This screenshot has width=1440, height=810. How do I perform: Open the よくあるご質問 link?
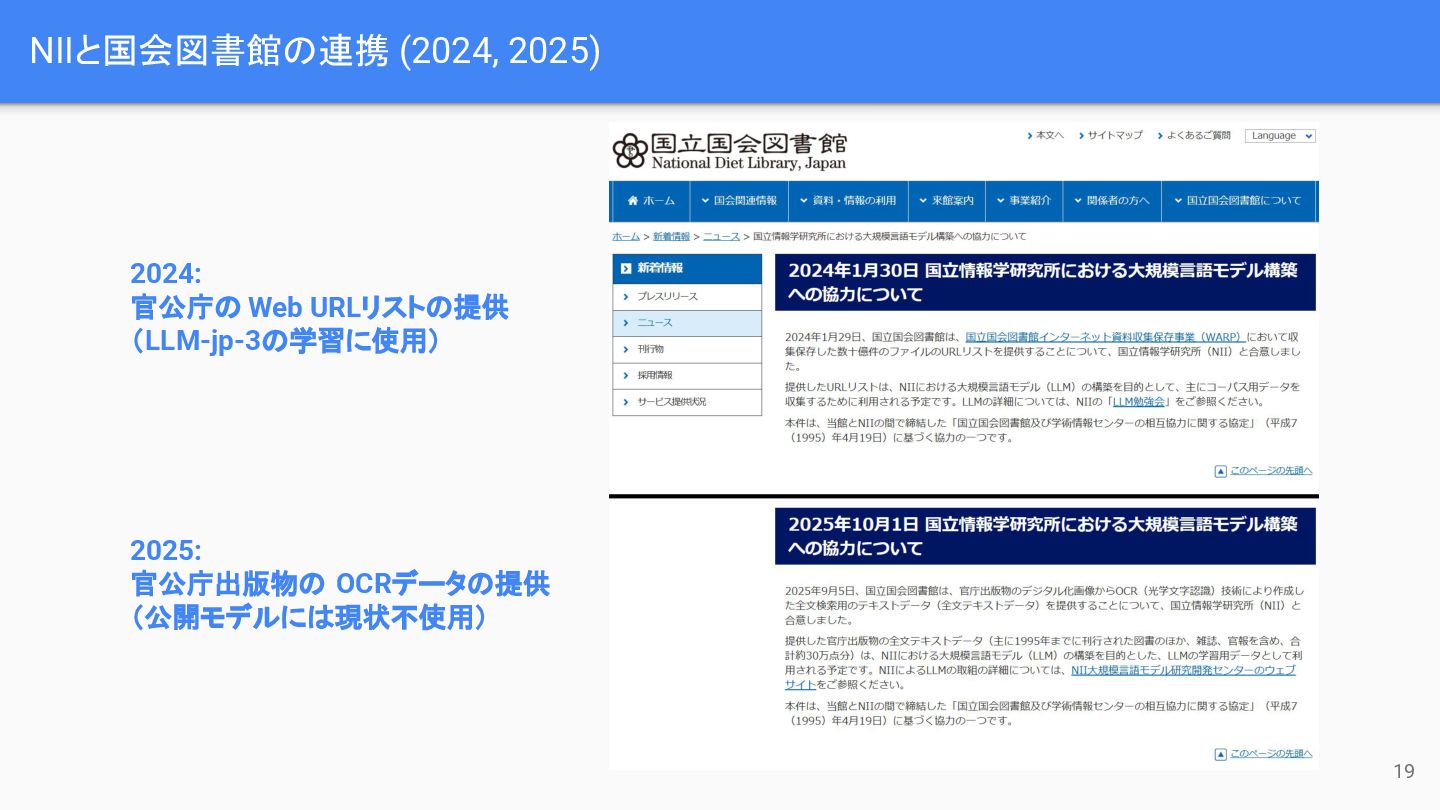1194,136
